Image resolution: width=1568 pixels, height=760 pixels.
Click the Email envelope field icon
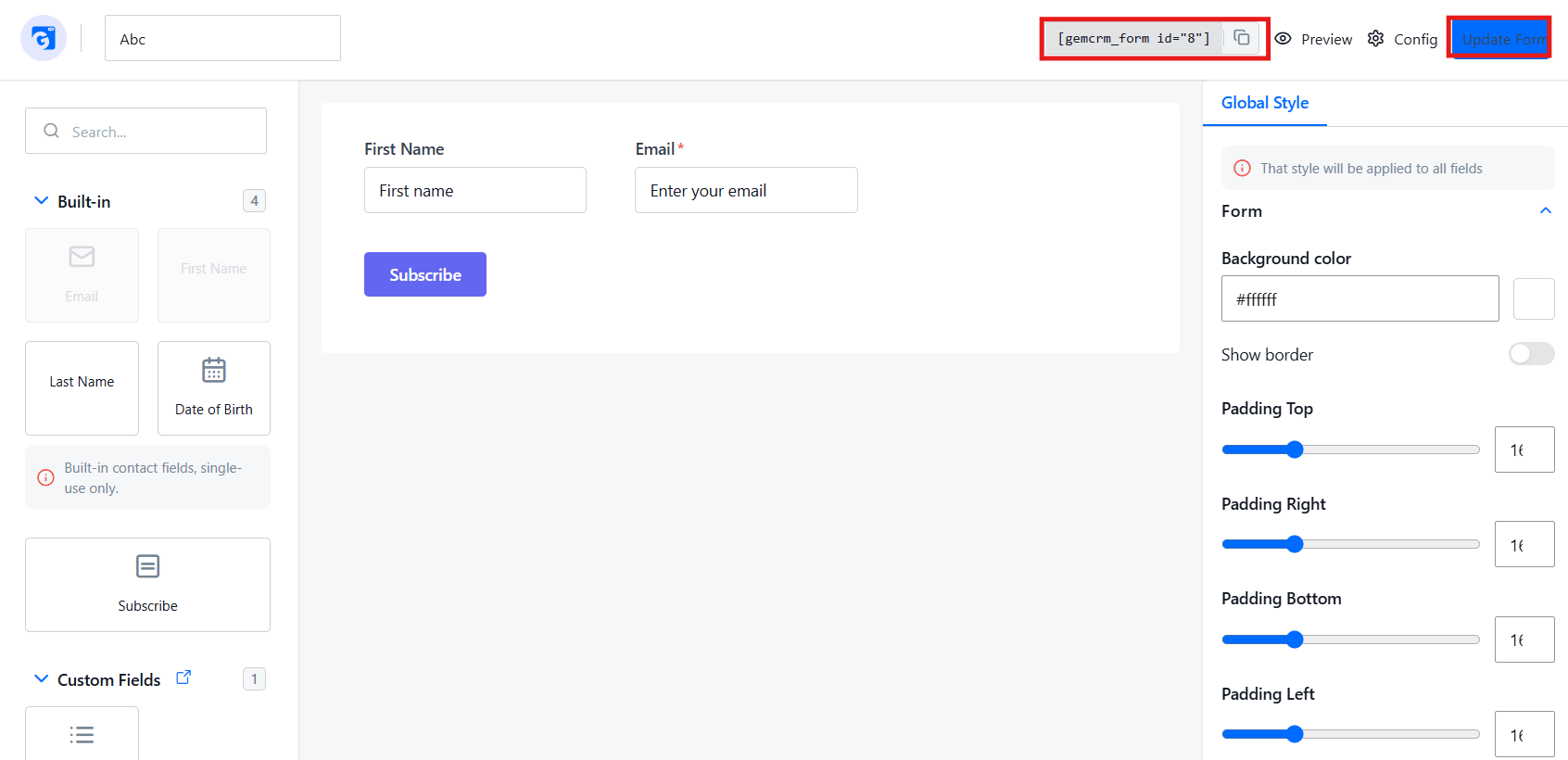pyautogui.click(x=82, y=257)
